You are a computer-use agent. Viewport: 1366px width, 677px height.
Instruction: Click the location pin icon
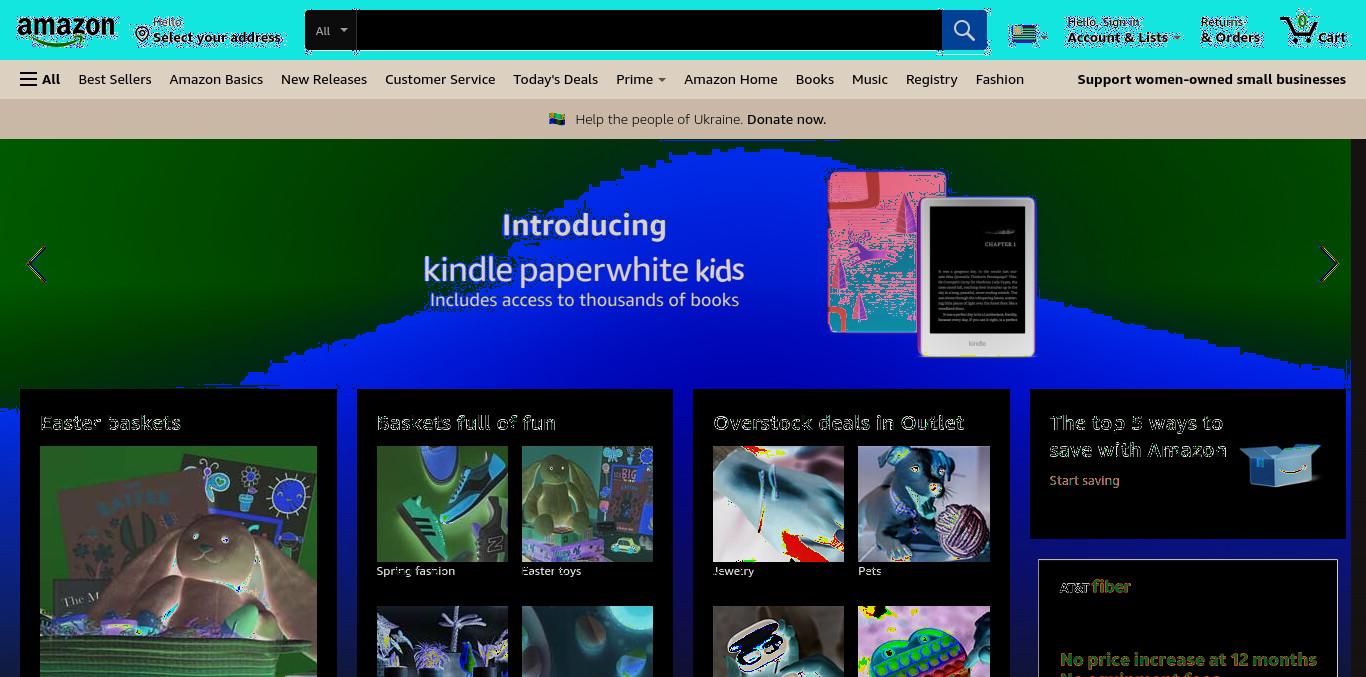(x=142, y=34)
